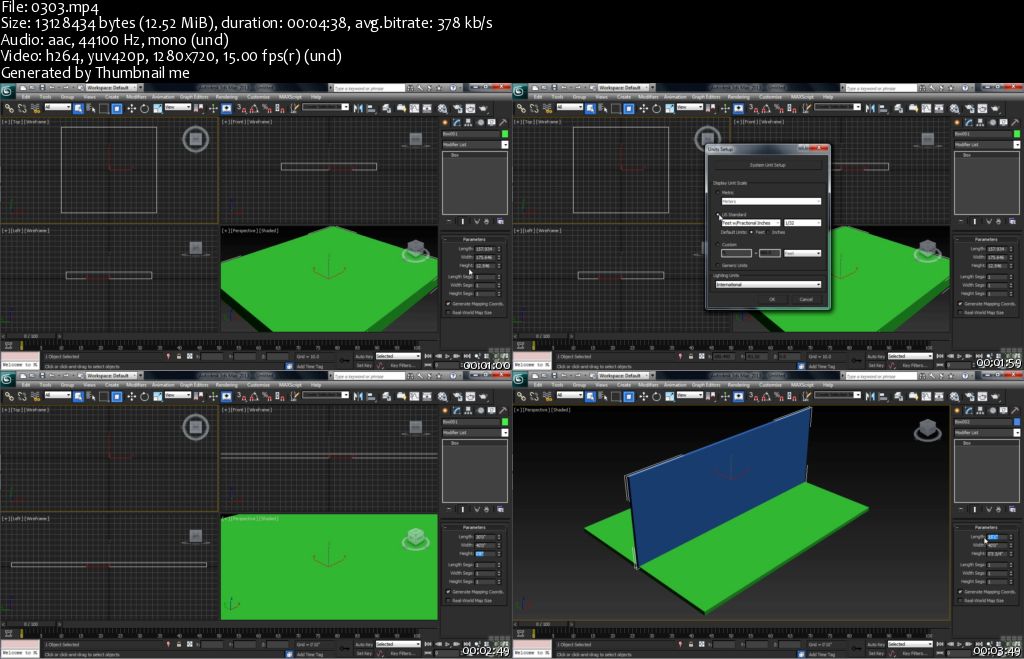Toggle Percent Snap icon in 00:02:49 frame

(267, 396)
